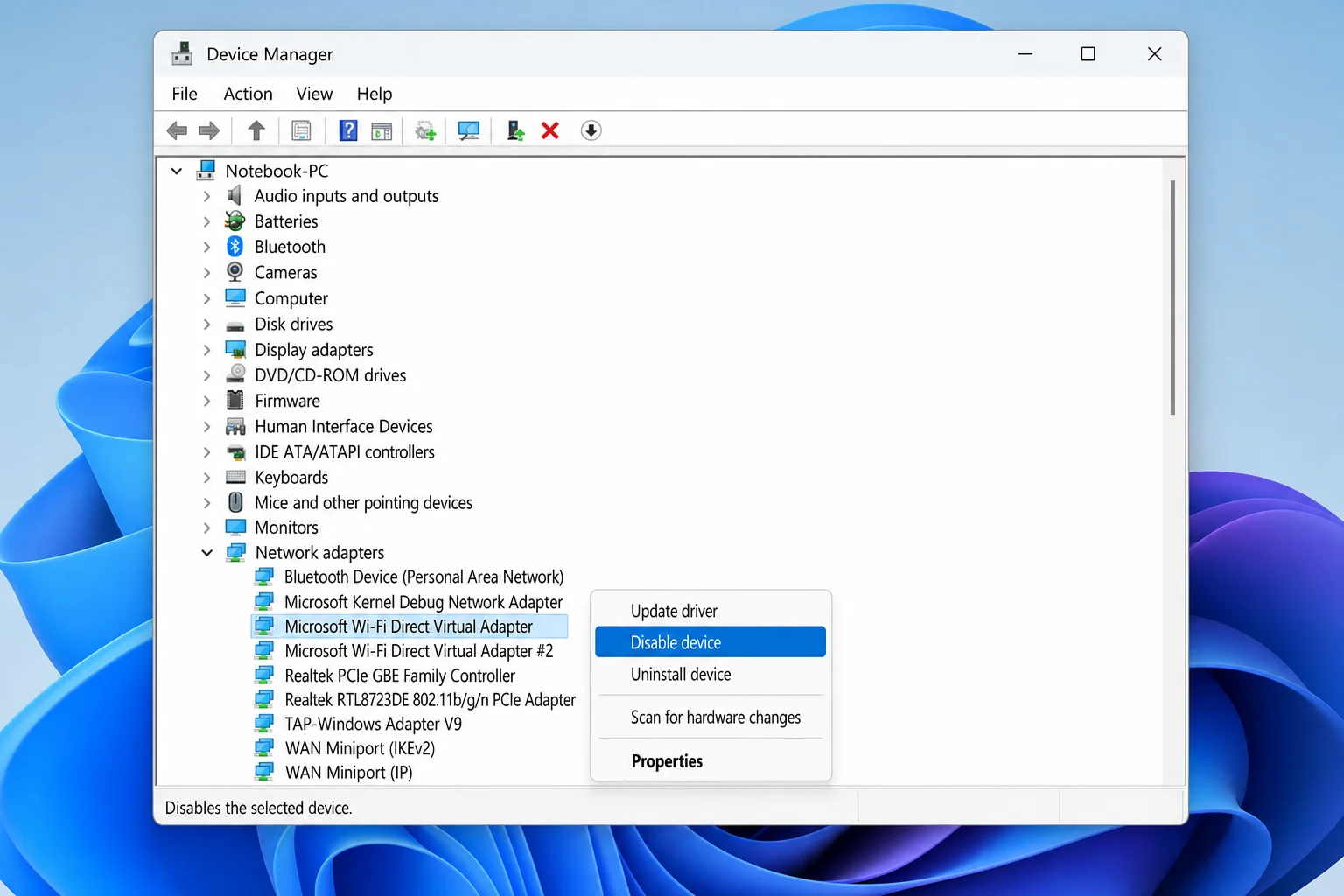Image resolution: width=1344 pixels, height=896 pixels.
Task: Select TAP-Windows Adapter V9
Action: point(373,724)
